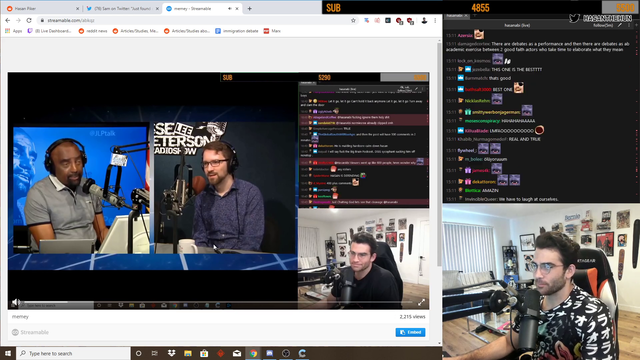The height and width of the screenshot is (360, 640).
Task: Open a new browser tab
Action: [x=249, y=9]
